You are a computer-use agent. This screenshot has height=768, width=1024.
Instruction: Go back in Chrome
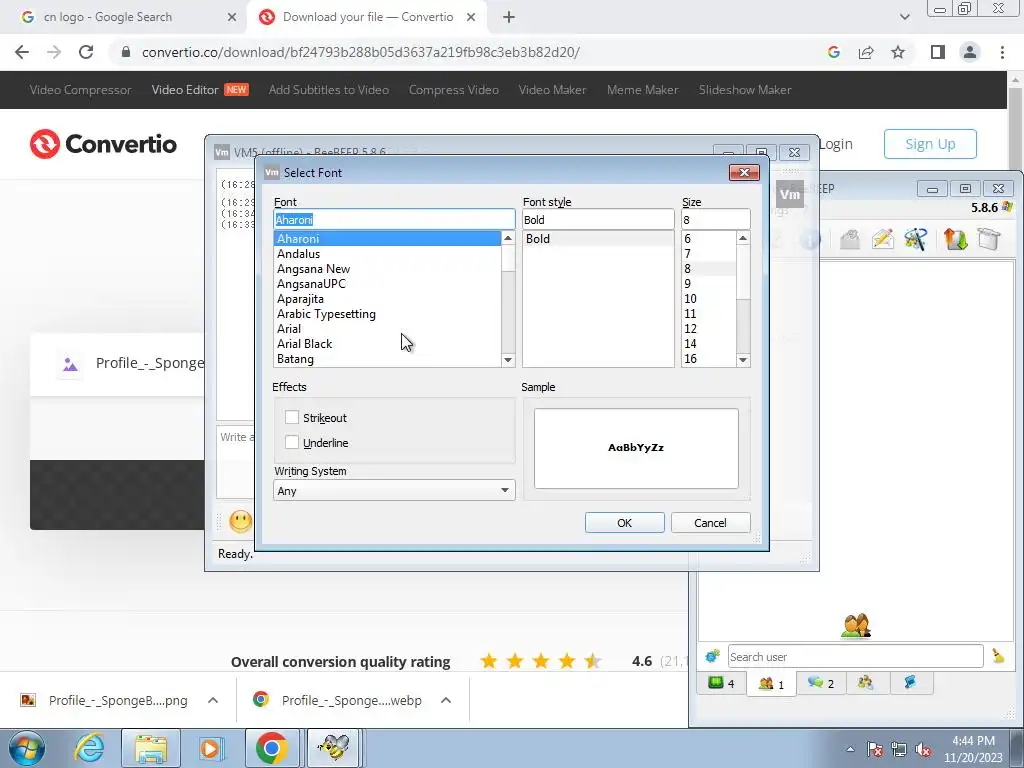[22, 52]
